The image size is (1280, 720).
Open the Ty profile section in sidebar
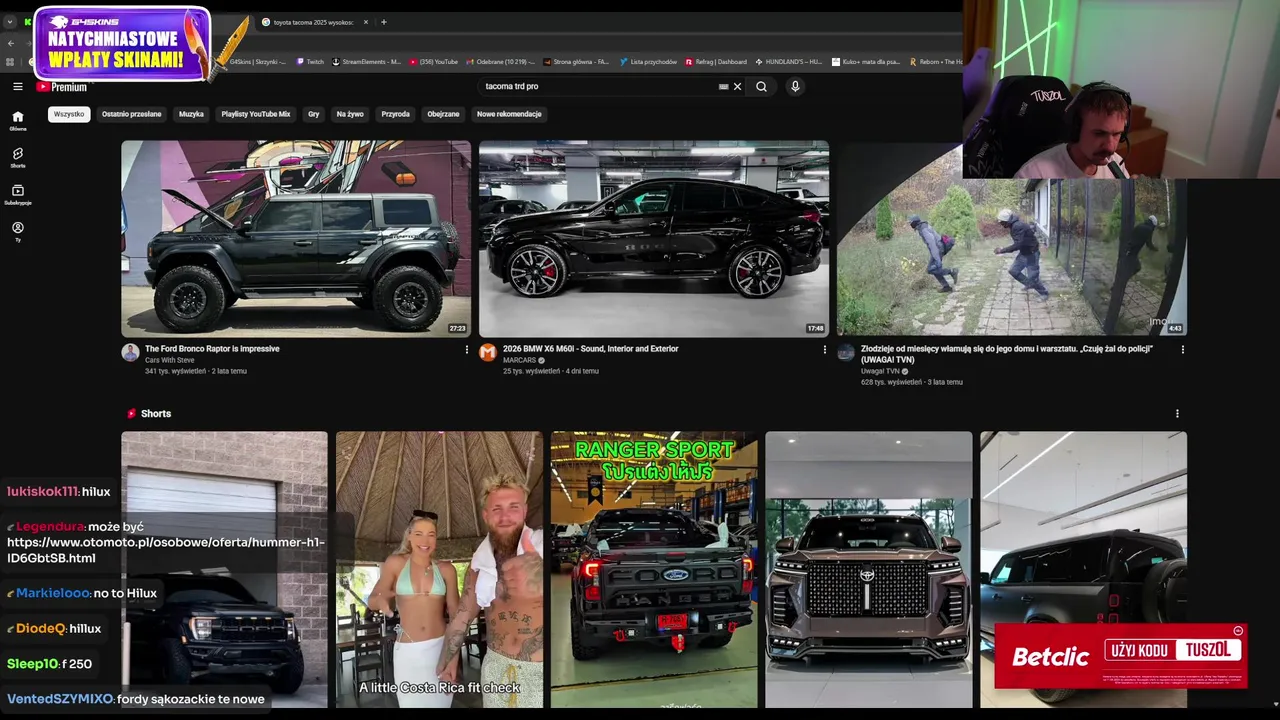tap(18, 232)
